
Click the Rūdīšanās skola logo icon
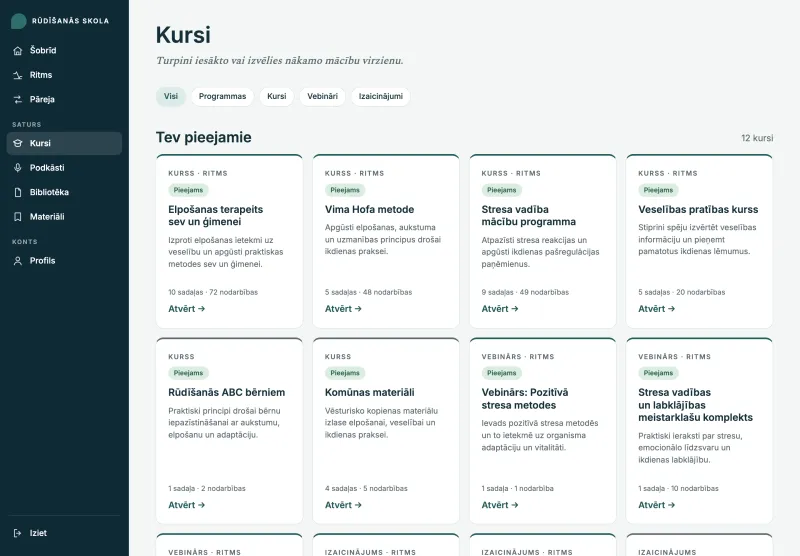click(x=19, y=21)
